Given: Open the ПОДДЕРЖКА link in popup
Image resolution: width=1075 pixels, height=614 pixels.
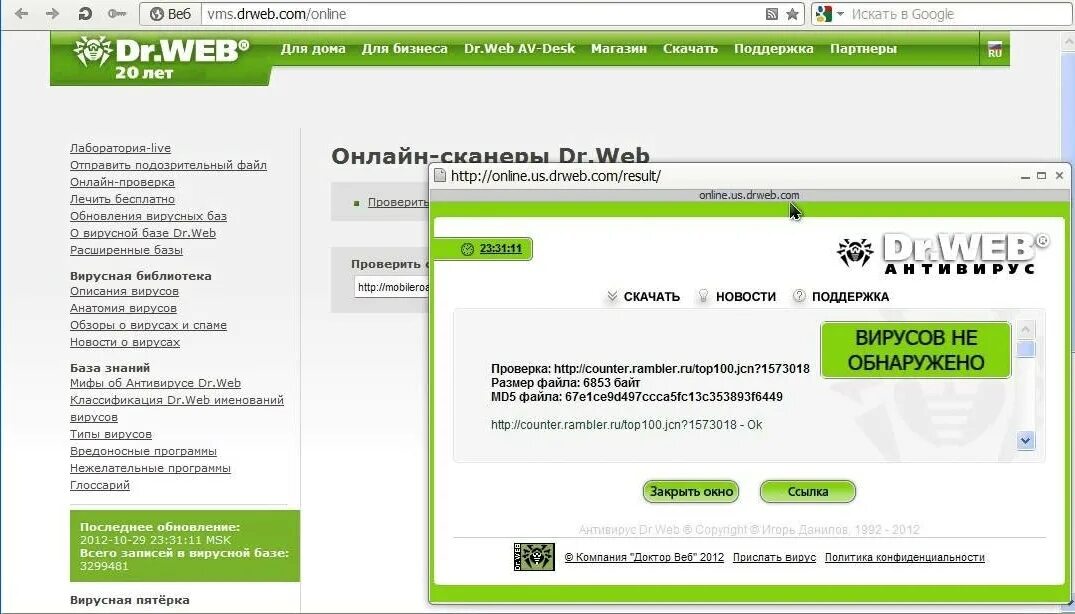Looking at the screenshot, I should tap(850, 297).
